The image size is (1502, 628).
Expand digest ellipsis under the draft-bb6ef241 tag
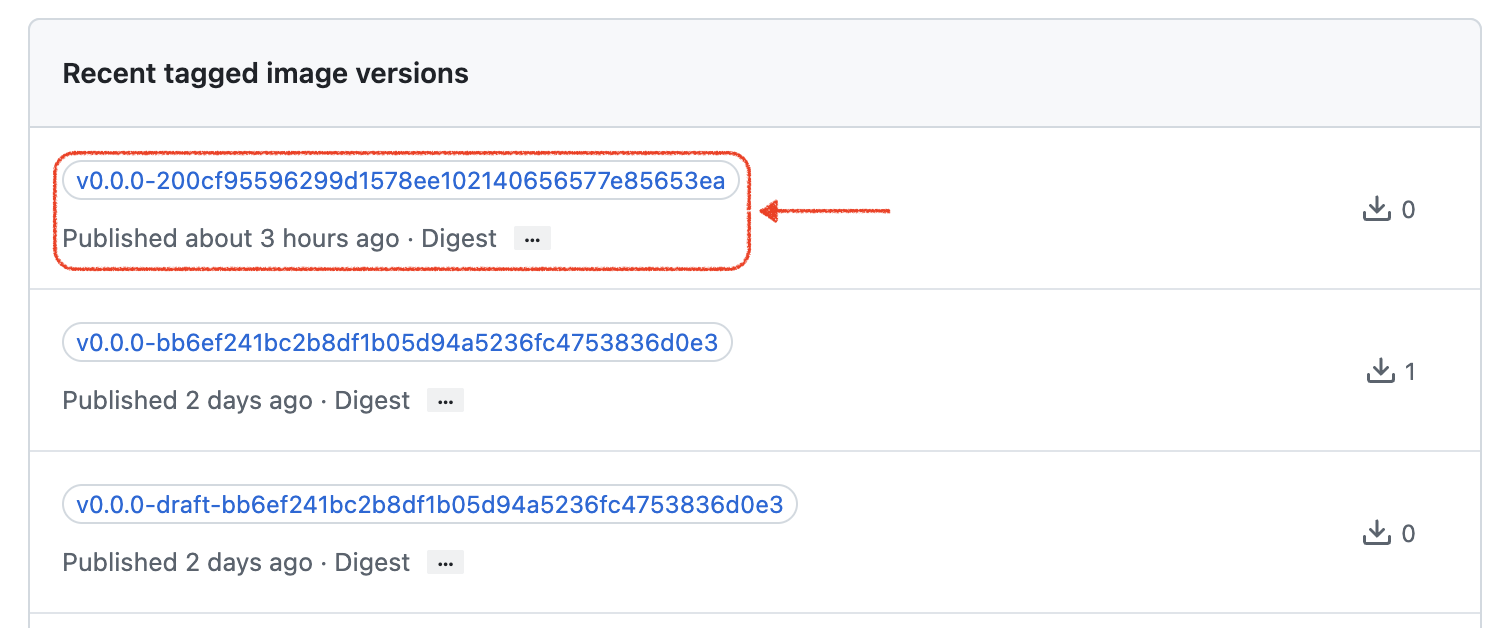pos(445,563)
